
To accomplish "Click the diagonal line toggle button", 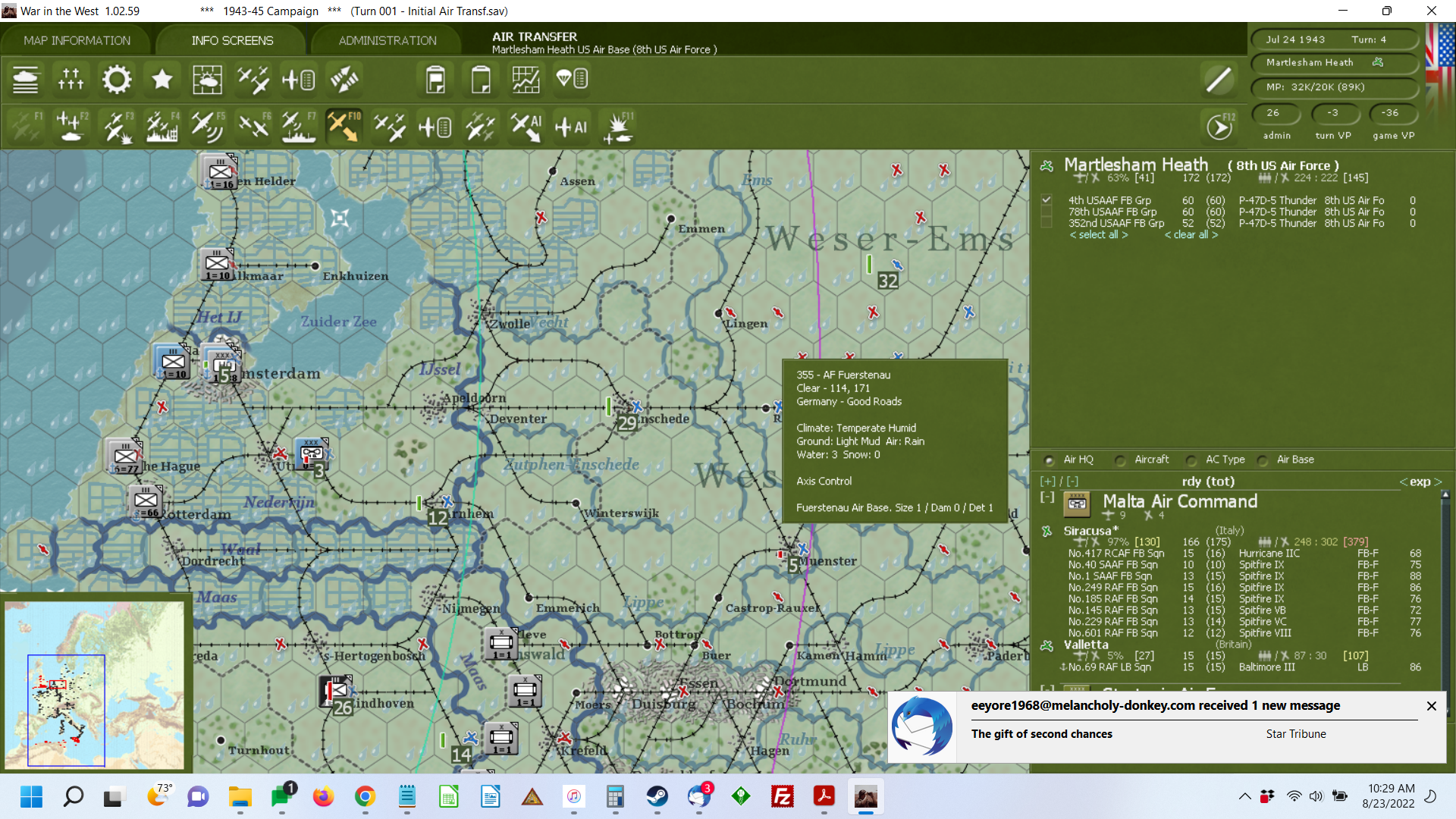I will click(x=1219, y=79).
